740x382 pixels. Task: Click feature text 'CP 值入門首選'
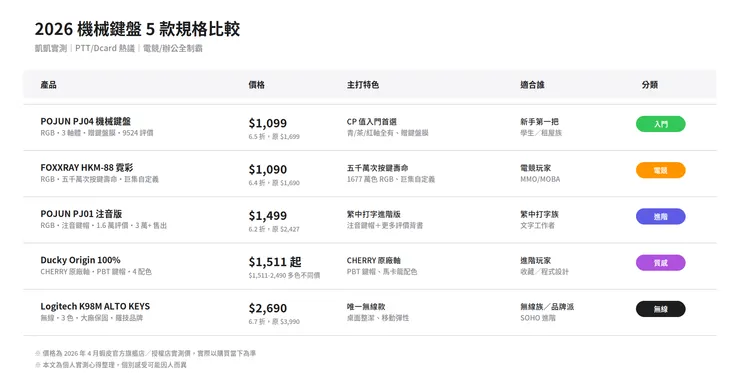click(x=372, y=122)
